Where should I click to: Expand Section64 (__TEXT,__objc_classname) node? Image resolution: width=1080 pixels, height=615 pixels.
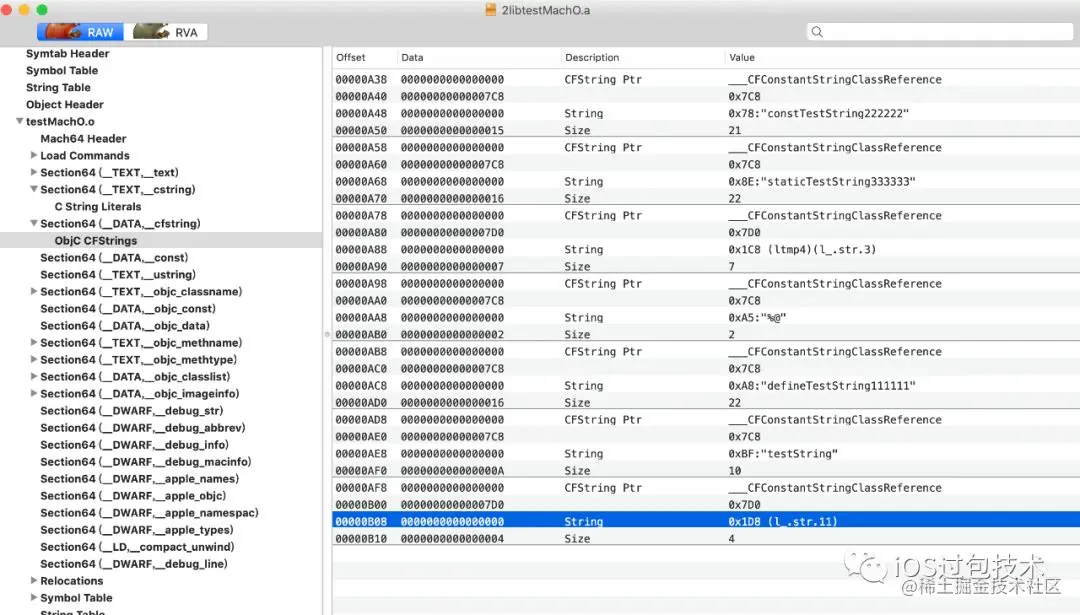(33, 291)
